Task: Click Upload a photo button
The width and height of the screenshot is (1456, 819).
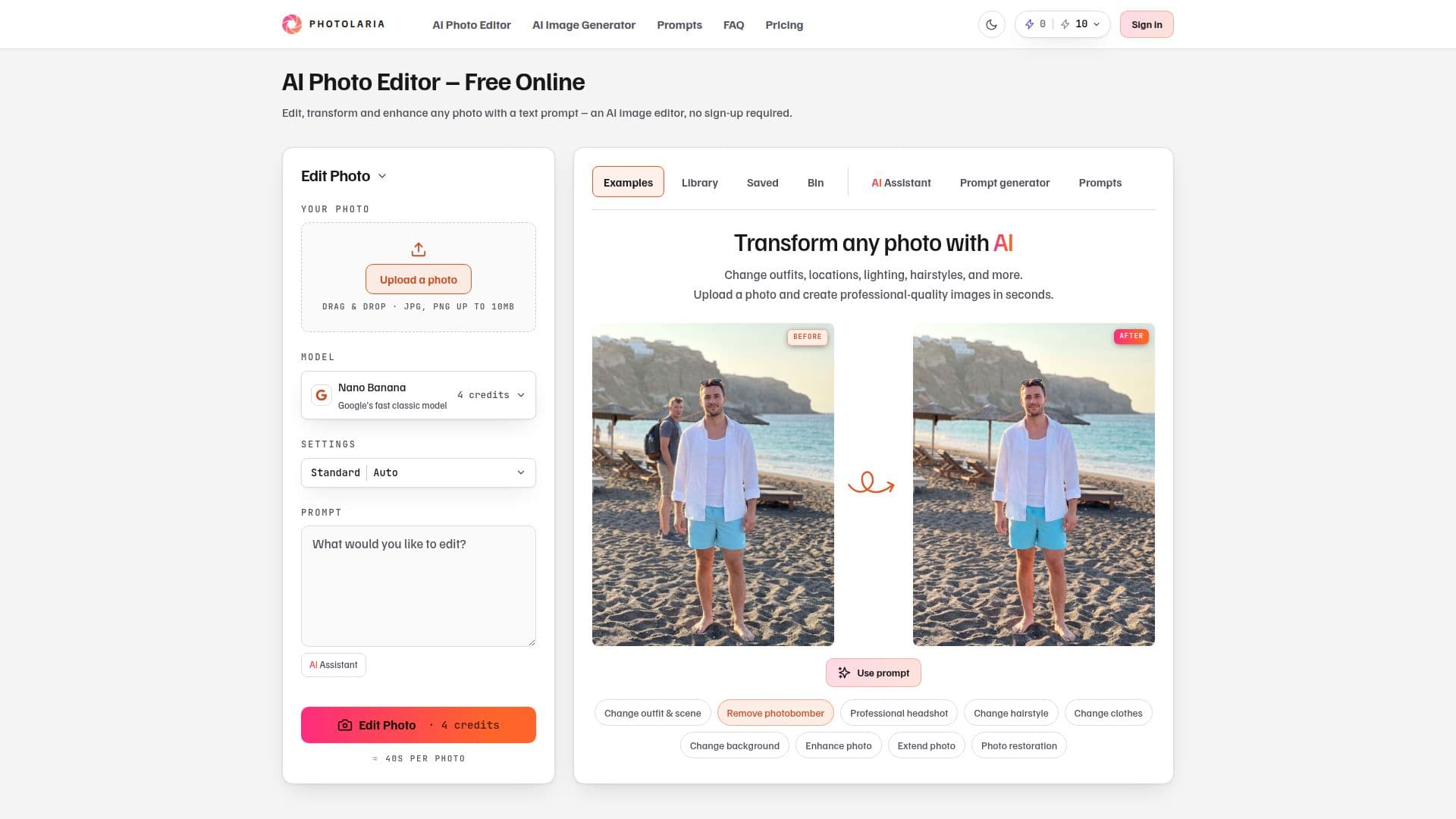Action: click(x=419, y=279)
